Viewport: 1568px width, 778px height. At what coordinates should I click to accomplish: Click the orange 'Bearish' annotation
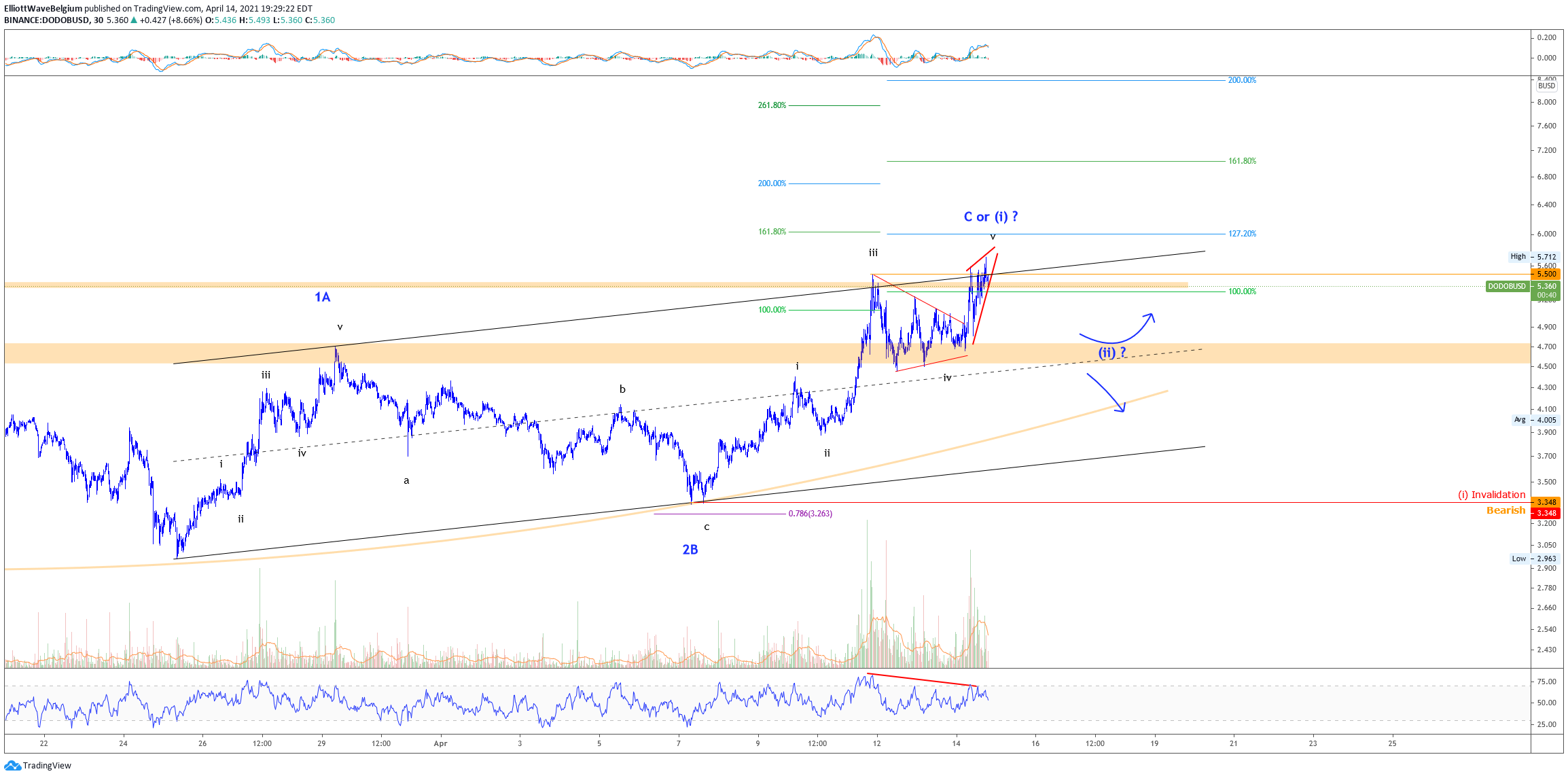pyautogui.click(x=1505, y=510)
